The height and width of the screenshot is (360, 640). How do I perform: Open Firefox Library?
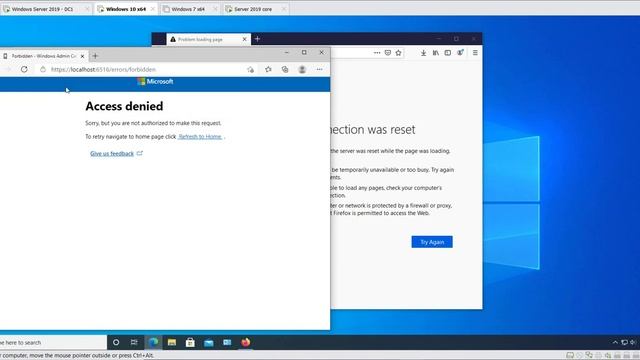point(436,53)
